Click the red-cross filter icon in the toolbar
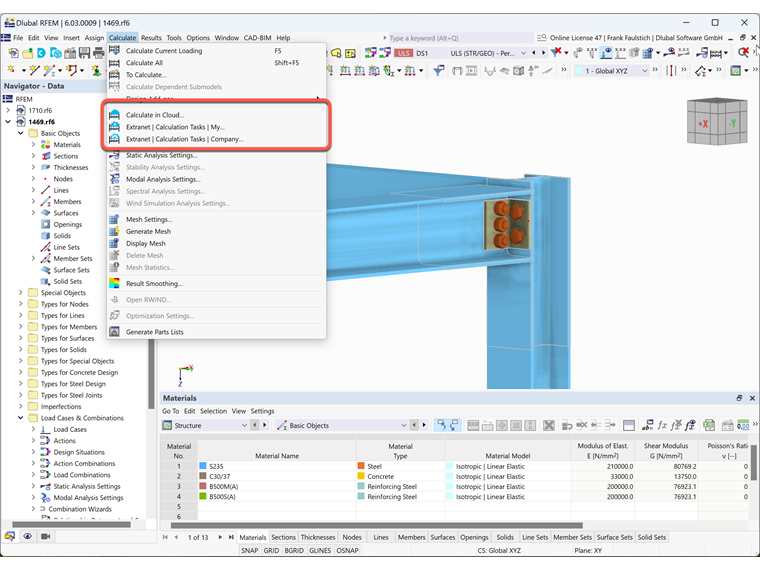The image size is (760, 570). click(x=556, y=52)
